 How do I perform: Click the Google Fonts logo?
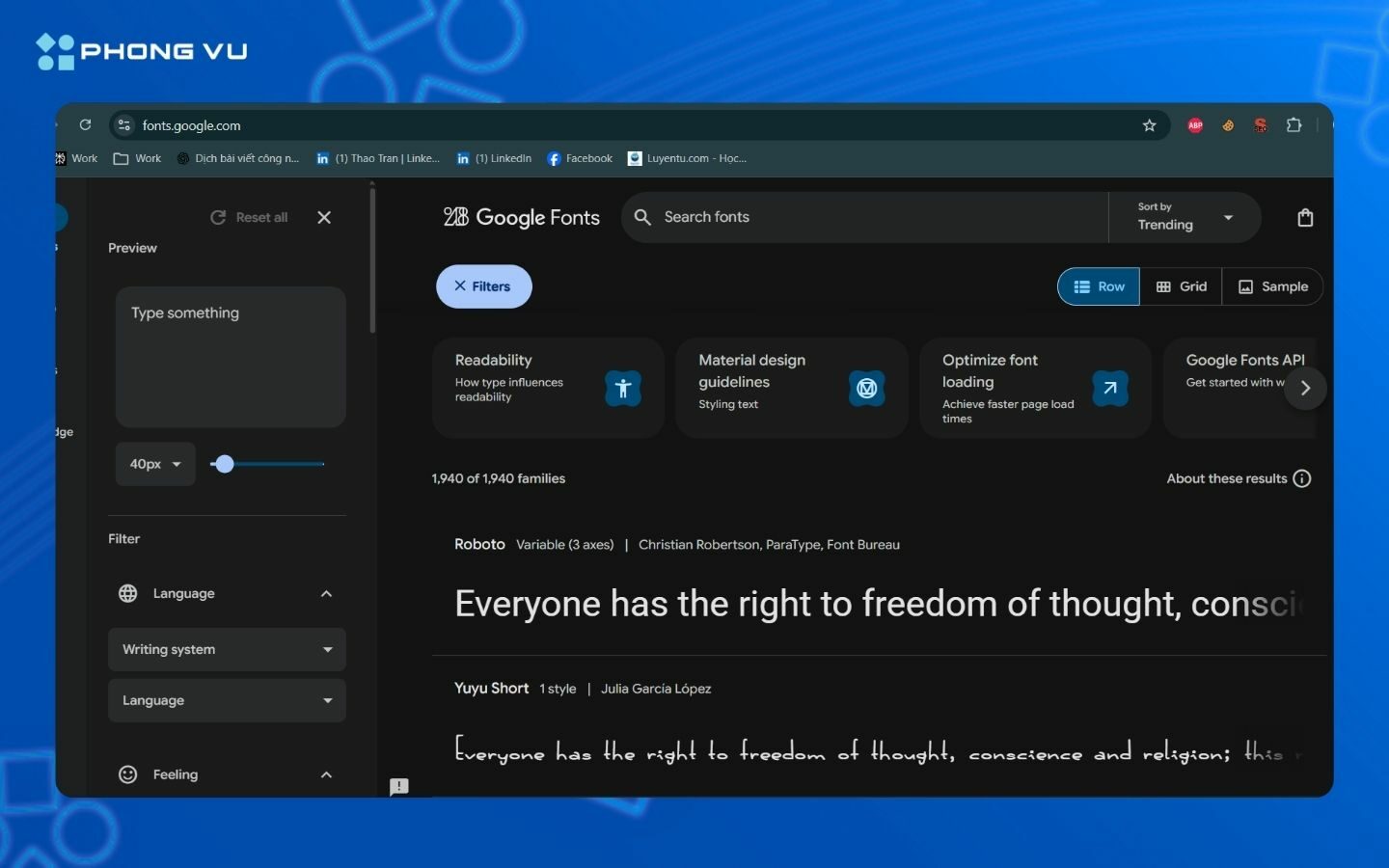521,218
